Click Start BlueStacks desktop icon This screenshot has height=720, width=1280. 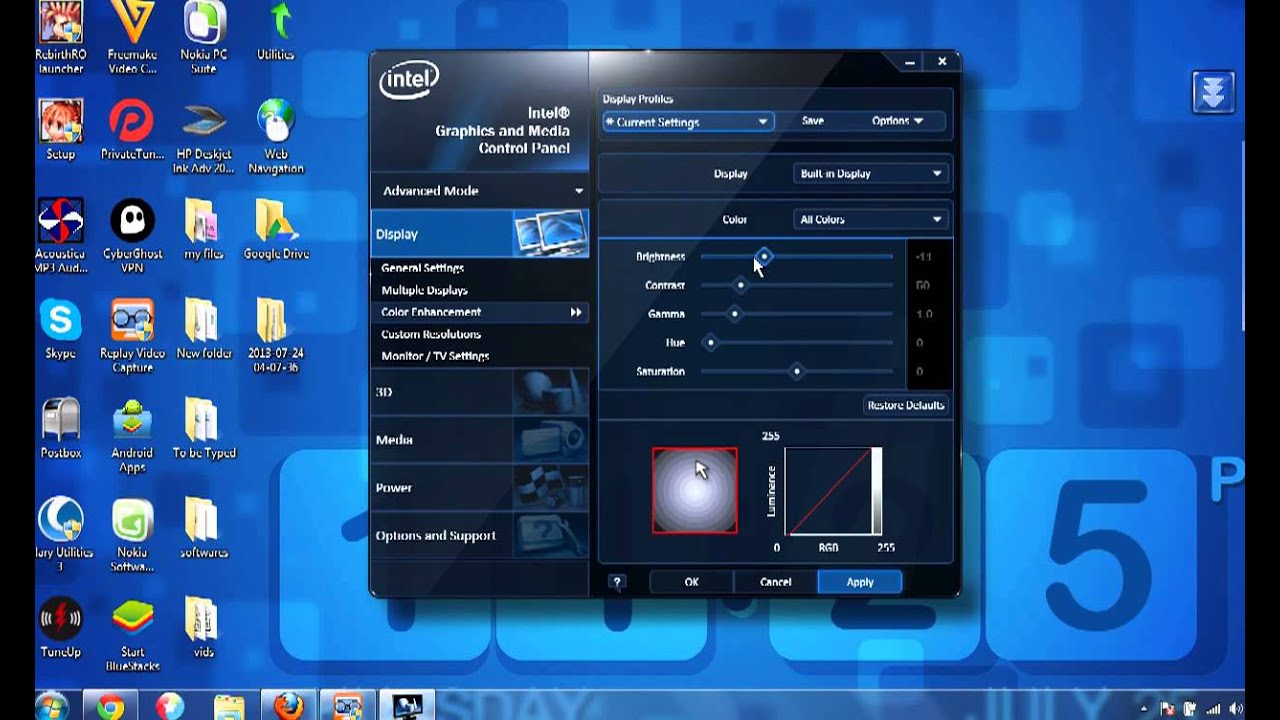coord(132,634)
